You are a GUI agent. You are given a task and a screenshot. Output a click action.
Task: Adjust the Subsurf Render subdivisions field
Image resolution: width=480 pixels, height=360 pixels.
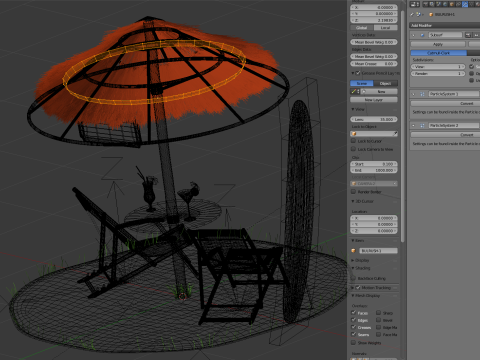[438, 73]
